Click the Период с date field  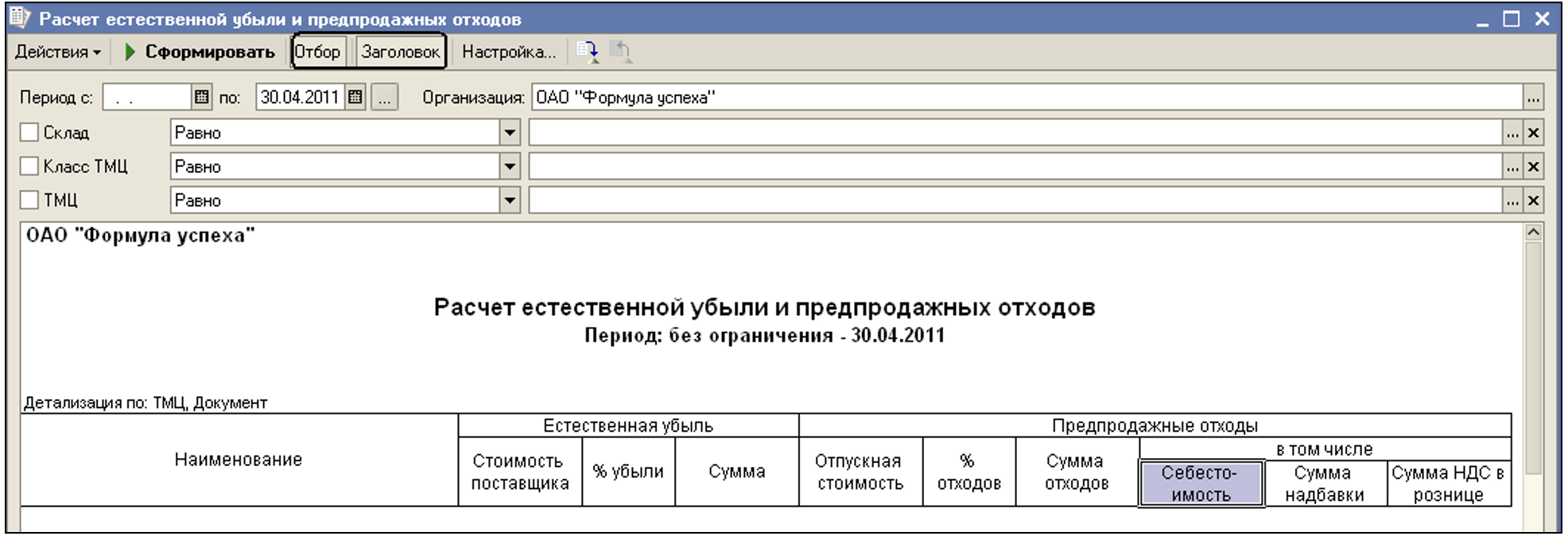[146, 98]
